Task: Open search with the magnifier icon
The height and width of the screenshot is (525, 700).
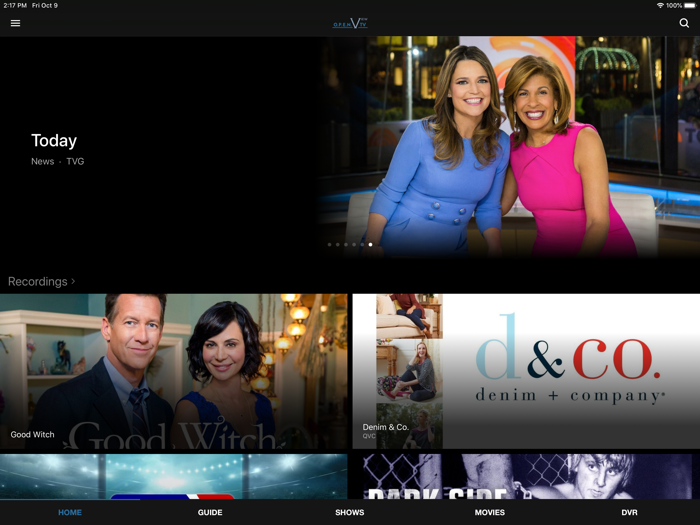Action: 684,23
